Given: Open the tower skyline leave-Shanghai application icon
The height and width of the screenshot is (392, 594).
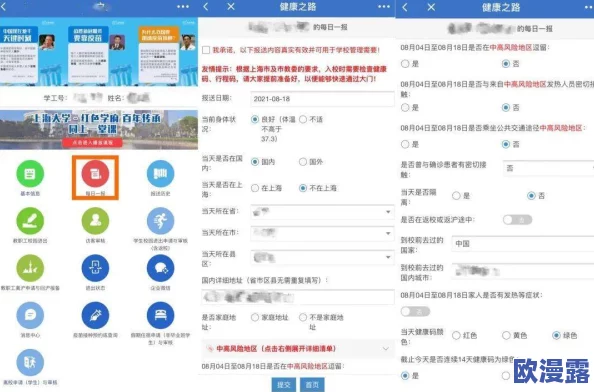Looking at the screenshot, I should [30, 268].
